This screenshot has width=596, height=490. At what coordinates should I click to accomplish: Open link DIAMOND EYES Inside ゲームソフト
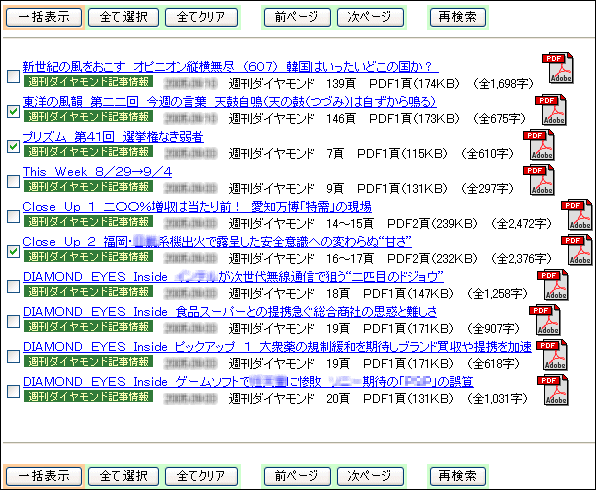(x=248, y=381)
